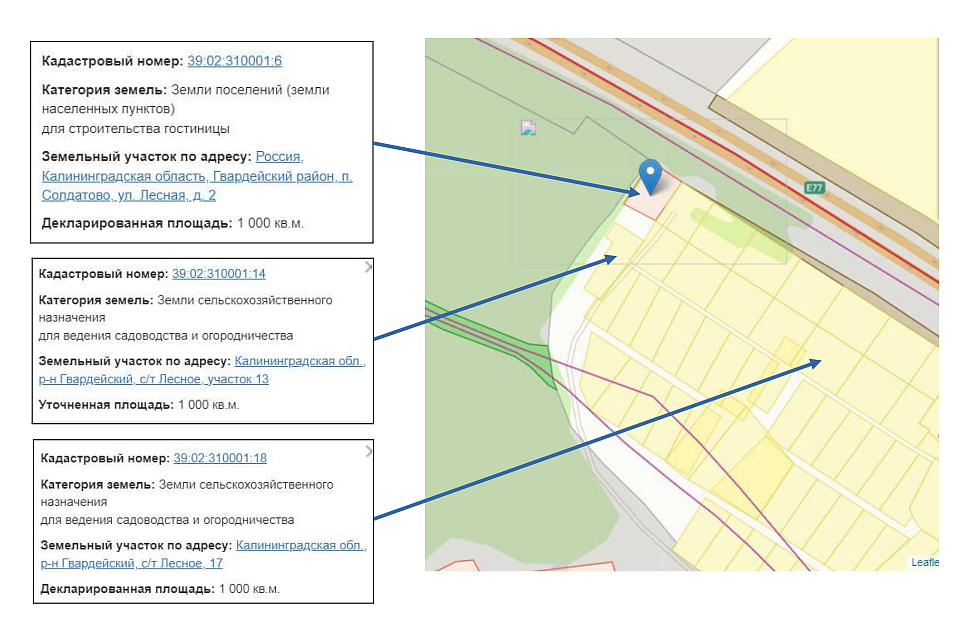Open cadastral number link 39:02:310001:6
Viewport: 973px width, 626px height.
pos(235,61)
